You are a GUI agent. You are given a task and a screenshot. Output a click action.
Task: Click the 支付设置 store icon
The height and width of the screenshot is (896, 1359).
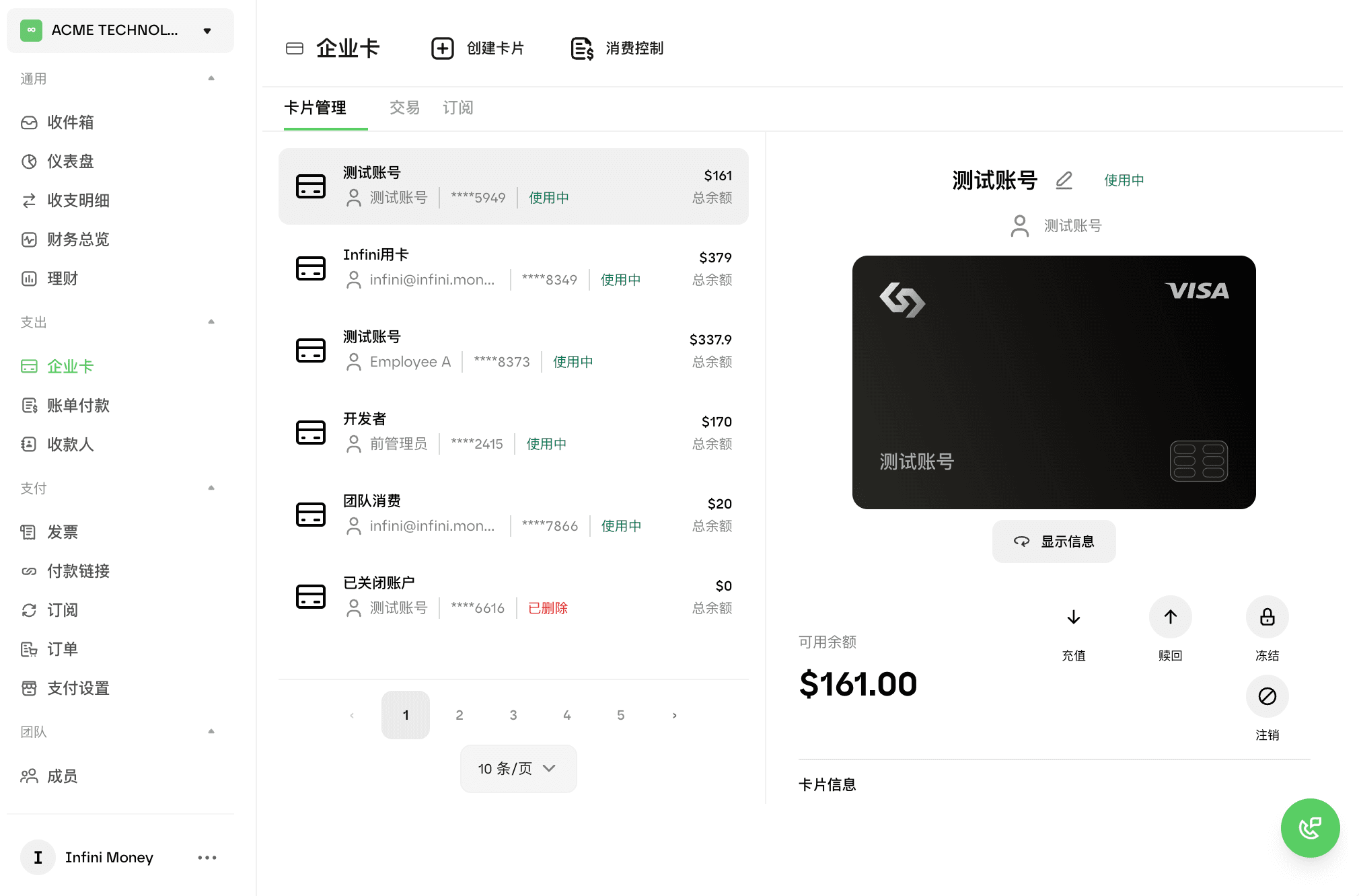29,688
